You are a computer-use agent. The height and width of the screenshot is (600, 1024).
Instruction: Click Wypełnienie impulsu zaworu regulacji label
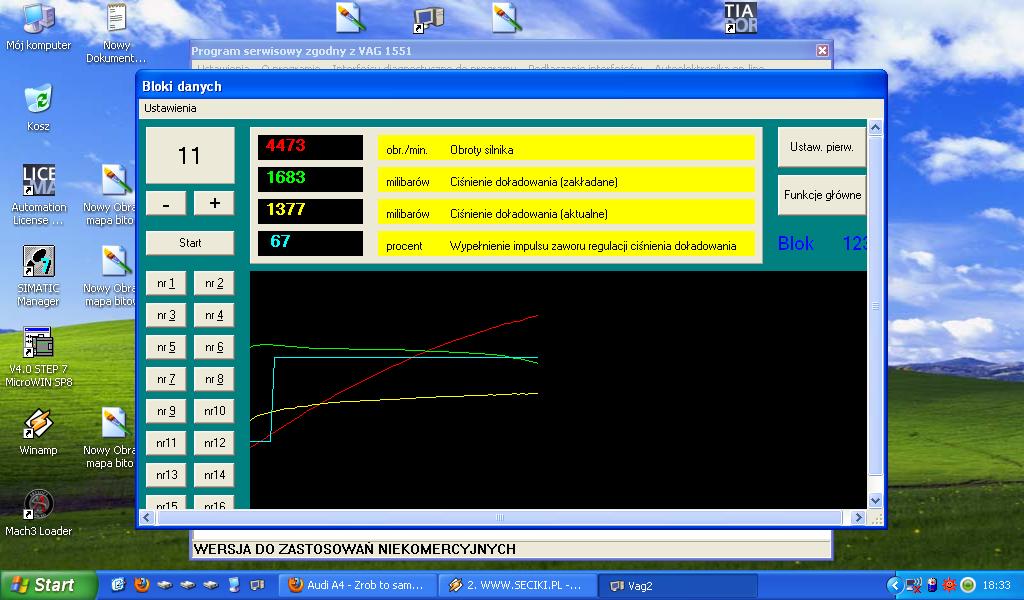pyautogui.click(x=593, y=246)
